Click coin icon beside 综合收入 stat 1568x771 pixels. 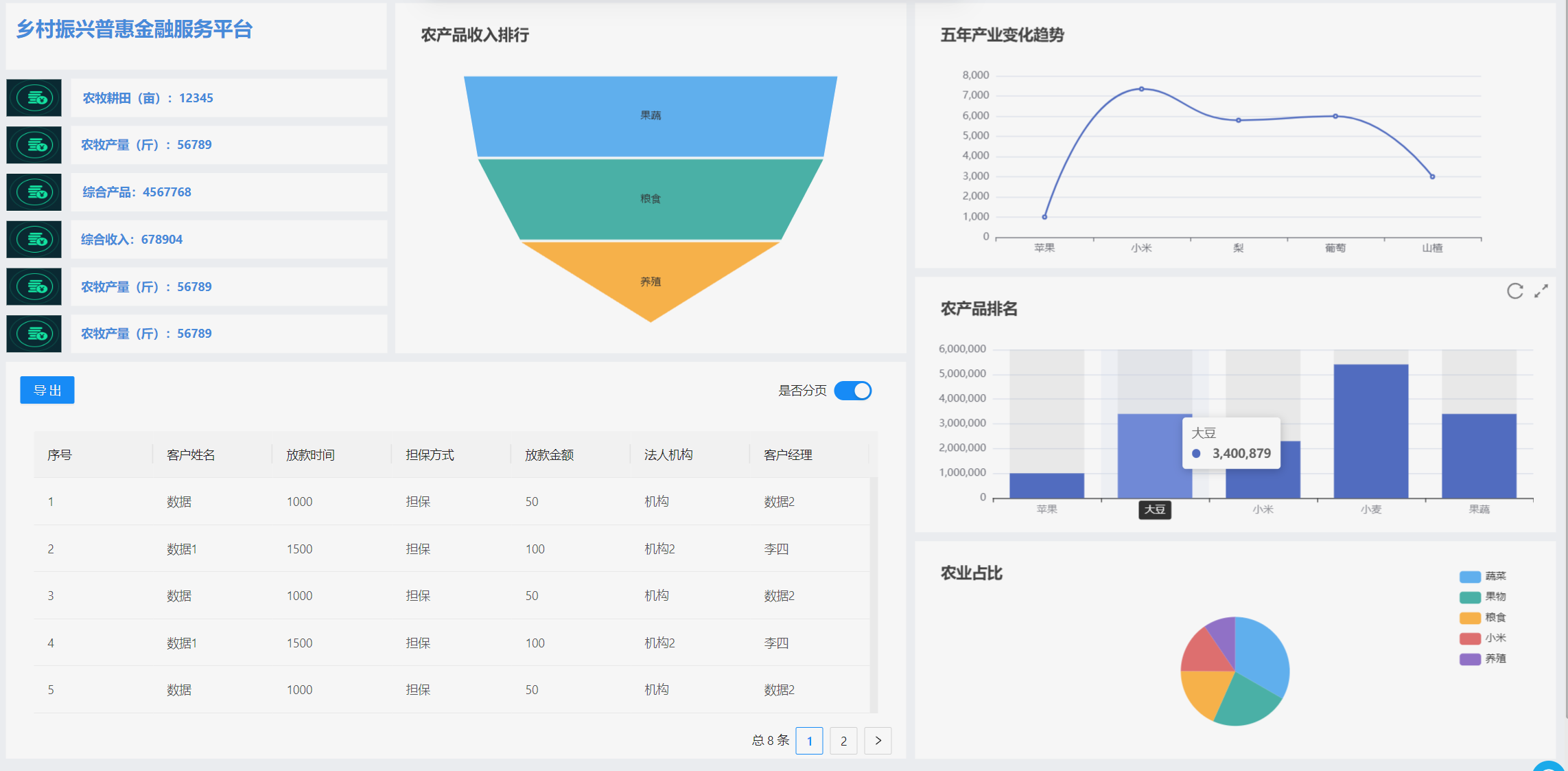tap(34, 240)
